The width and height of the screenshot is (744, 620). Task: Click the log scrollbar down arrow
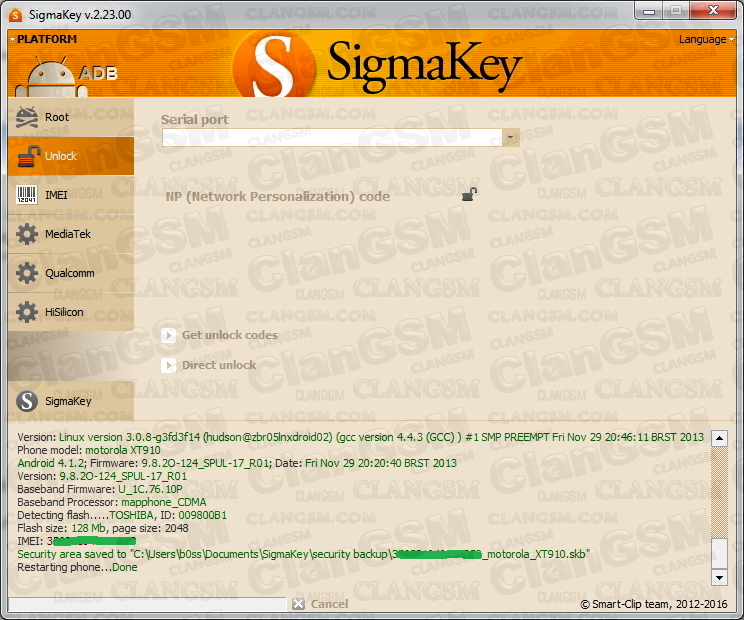(719, 577)
